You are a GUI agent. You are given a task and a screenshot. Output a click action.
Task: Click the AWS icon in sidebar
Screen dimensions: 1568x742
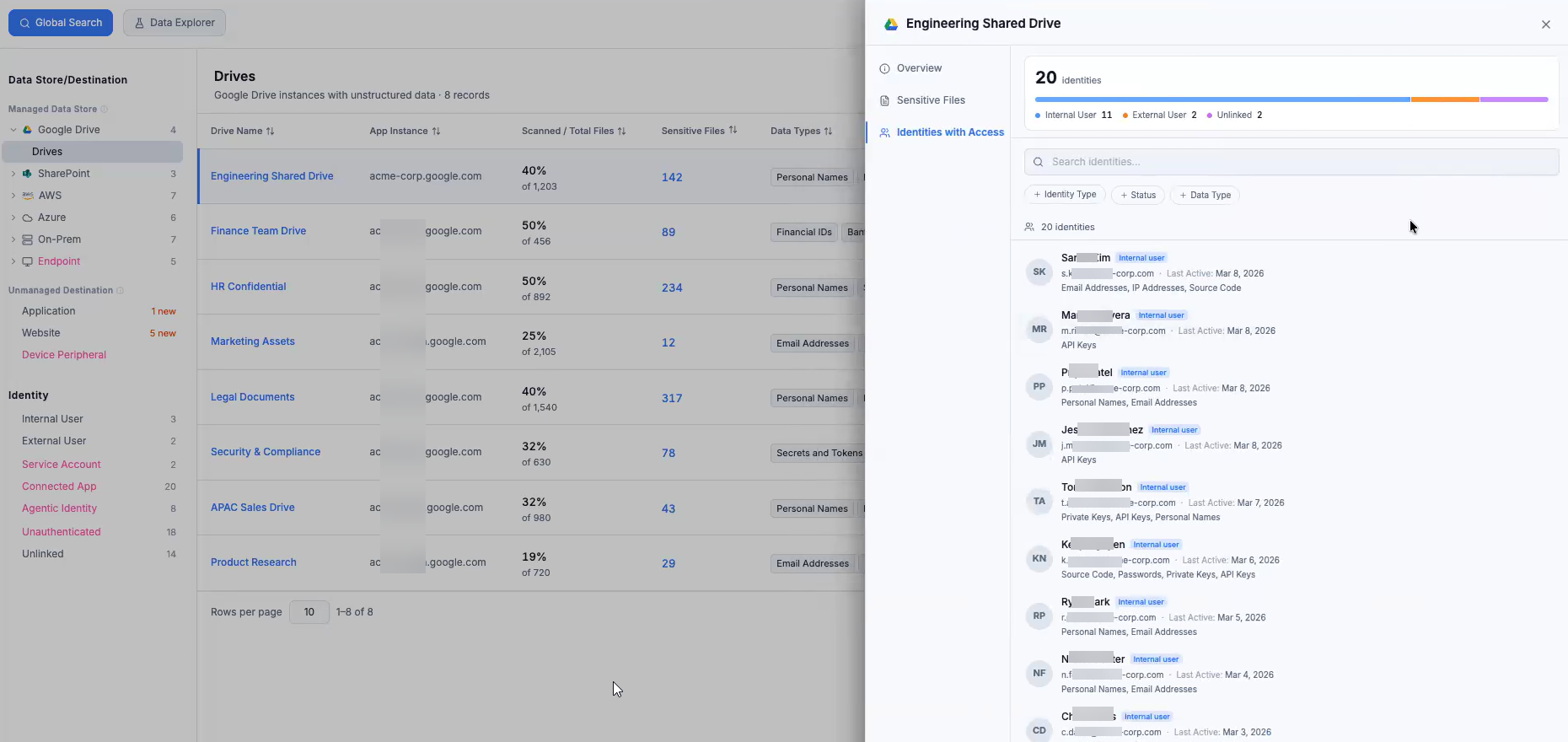(x=27, y=196)
